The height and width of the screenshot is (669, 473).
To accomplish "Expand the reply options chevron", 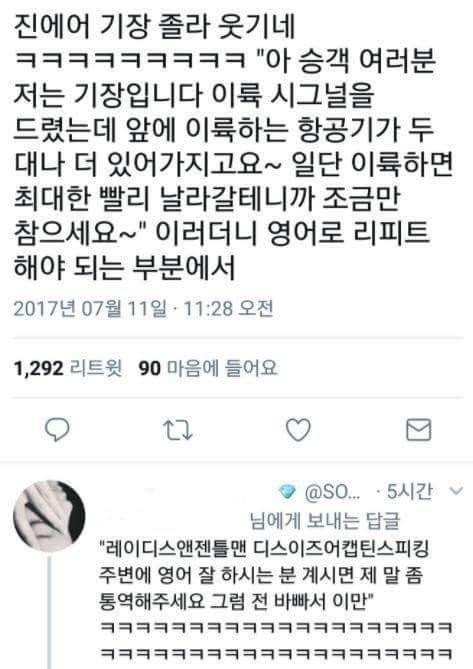I will point(456,491).
